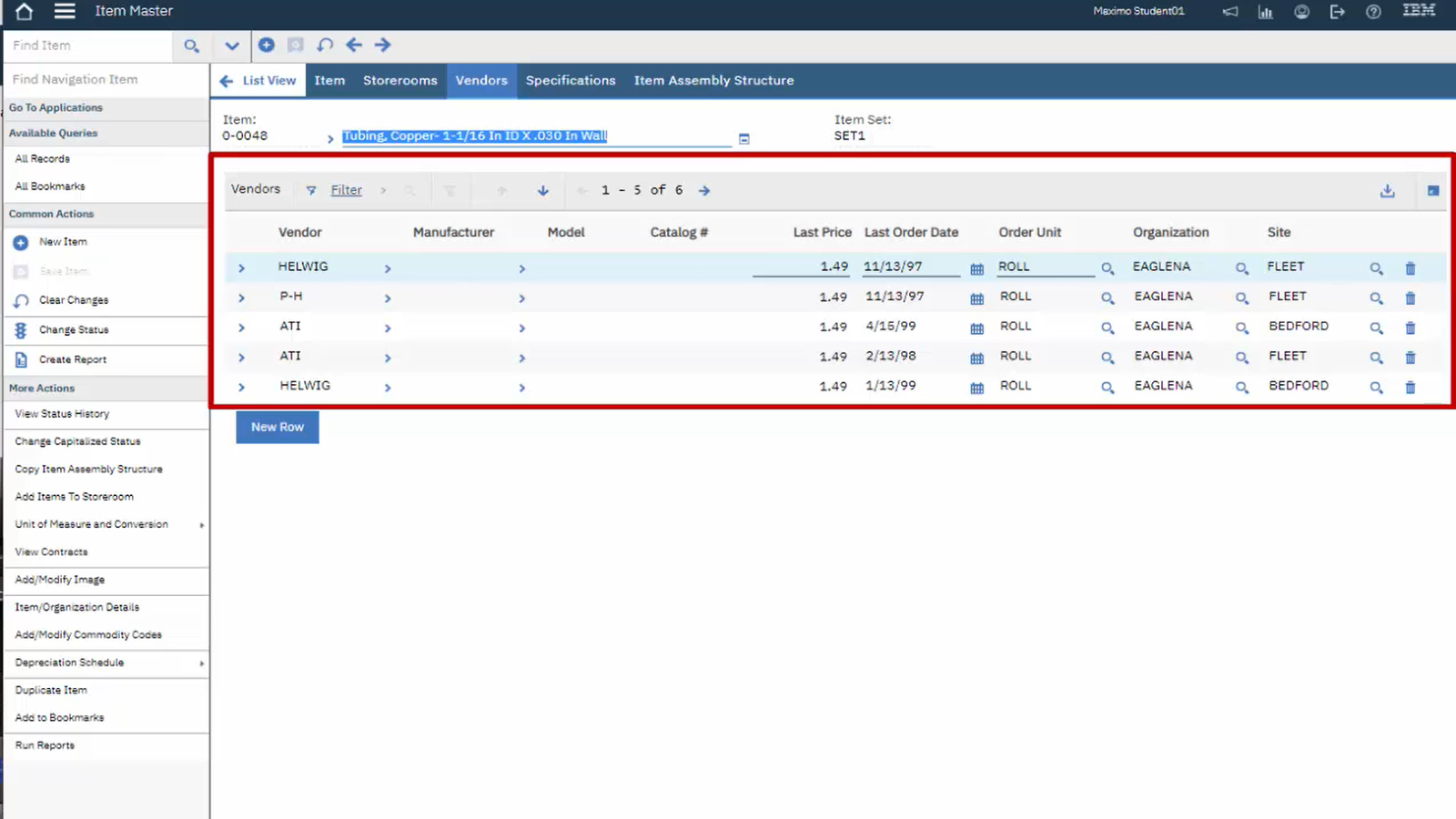Open detail menu magnifier for ATI order unit
The height and width of the screenshot is (819, 1456).
tap(1107, 328)
